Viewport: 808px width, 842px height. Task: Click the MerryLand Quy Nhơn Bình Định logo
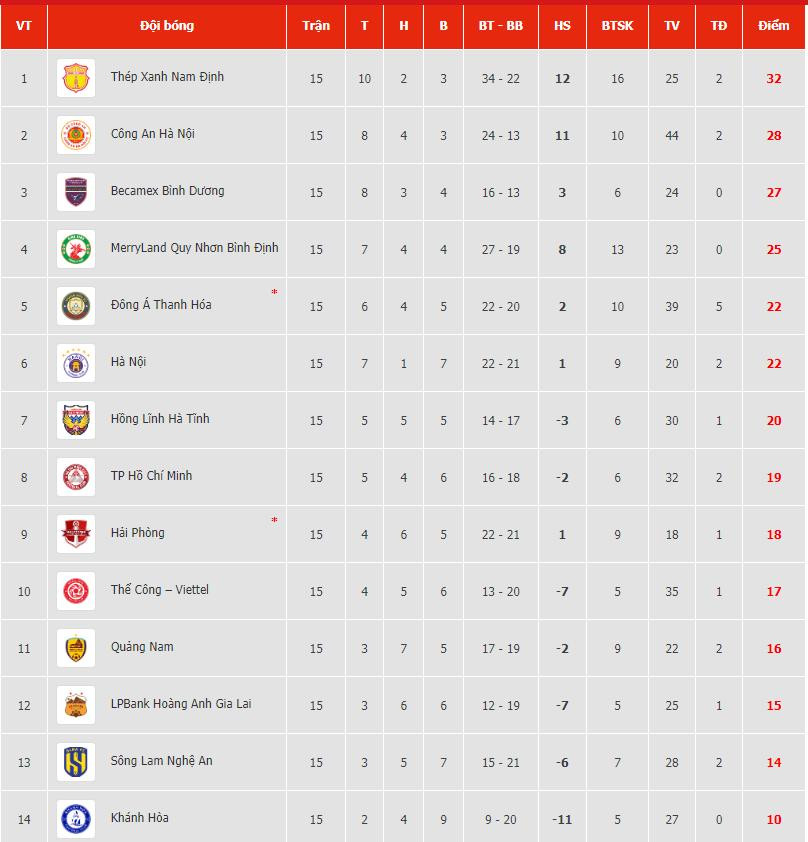[x=76, y=249]
